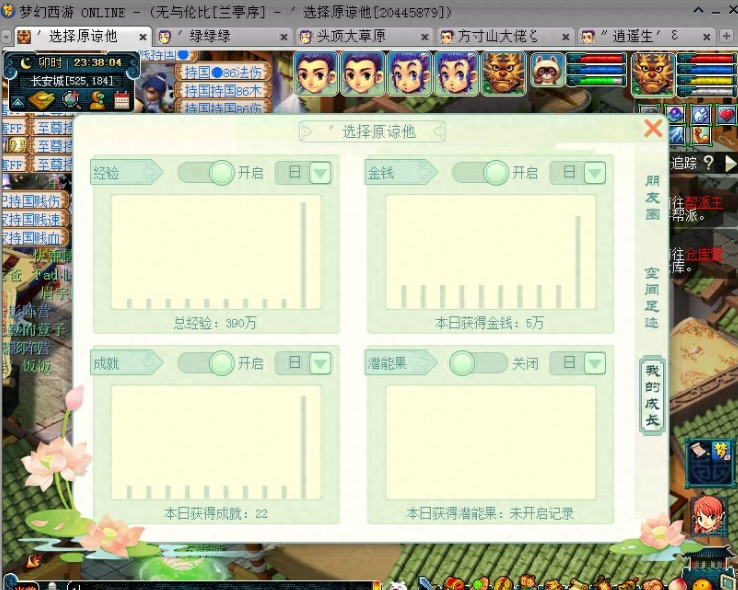Select the 我的成长 side tab
This screenshot has height=590, width=738.
(652, 396)
